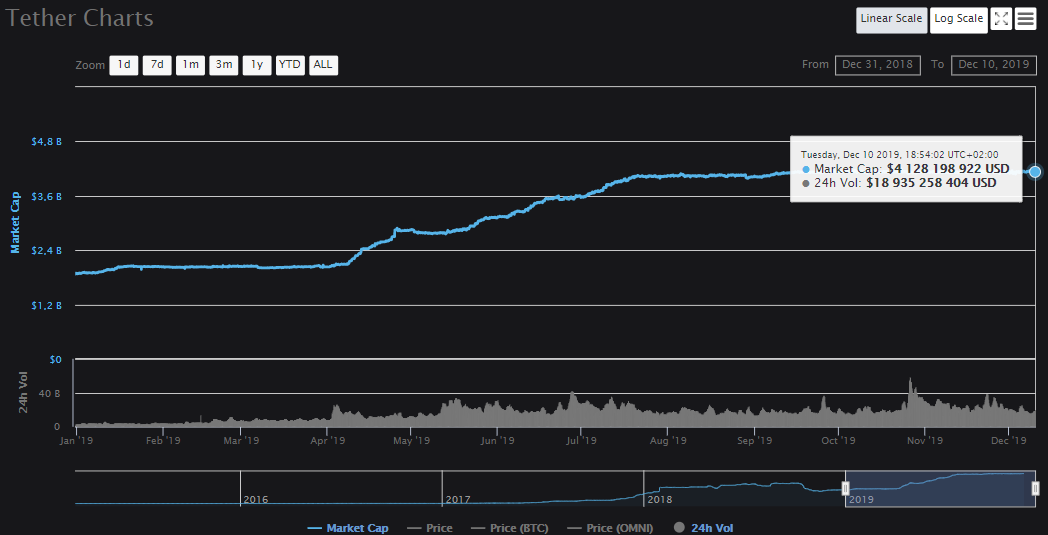Edit the To date field
This screenshot has height=535, width=1048.
994,65
